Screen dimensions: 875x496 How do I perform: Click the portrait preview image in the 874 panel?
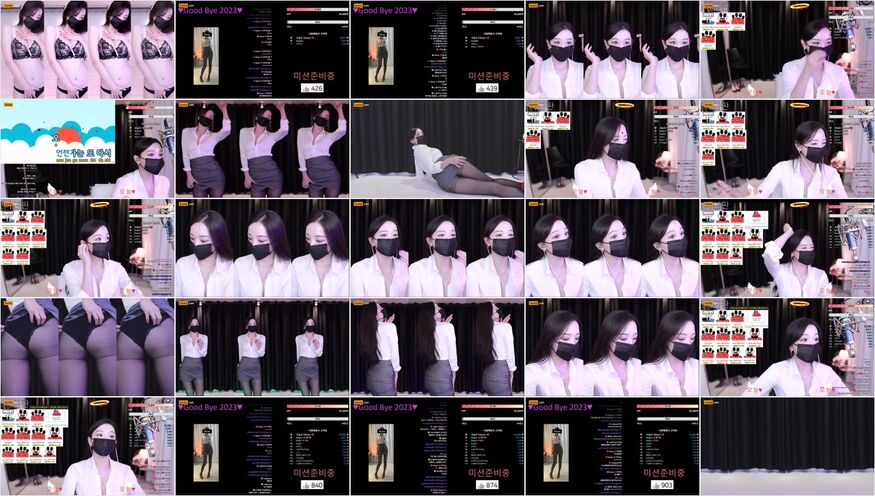tap(380, 452)
